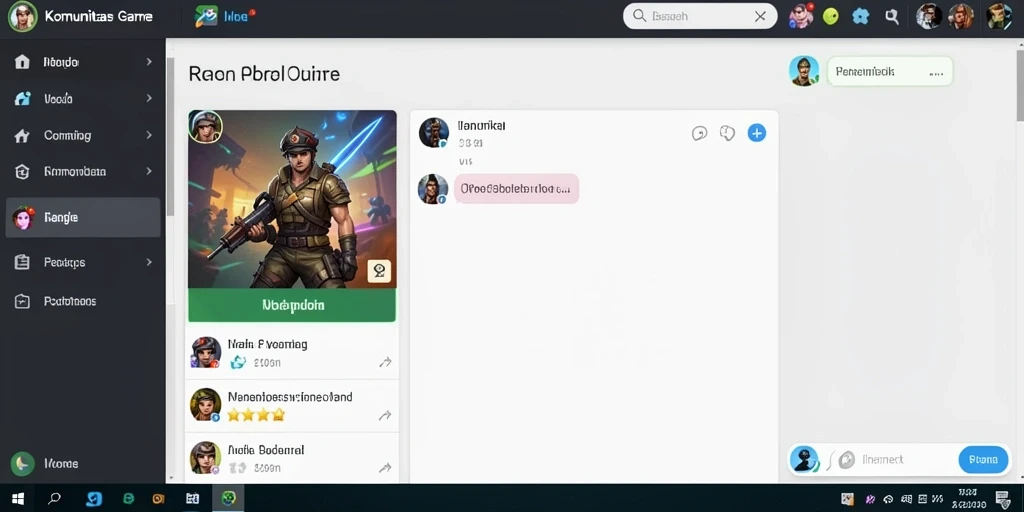
Task: Click the blue plus icon in chat header
Action: (756, 133)
